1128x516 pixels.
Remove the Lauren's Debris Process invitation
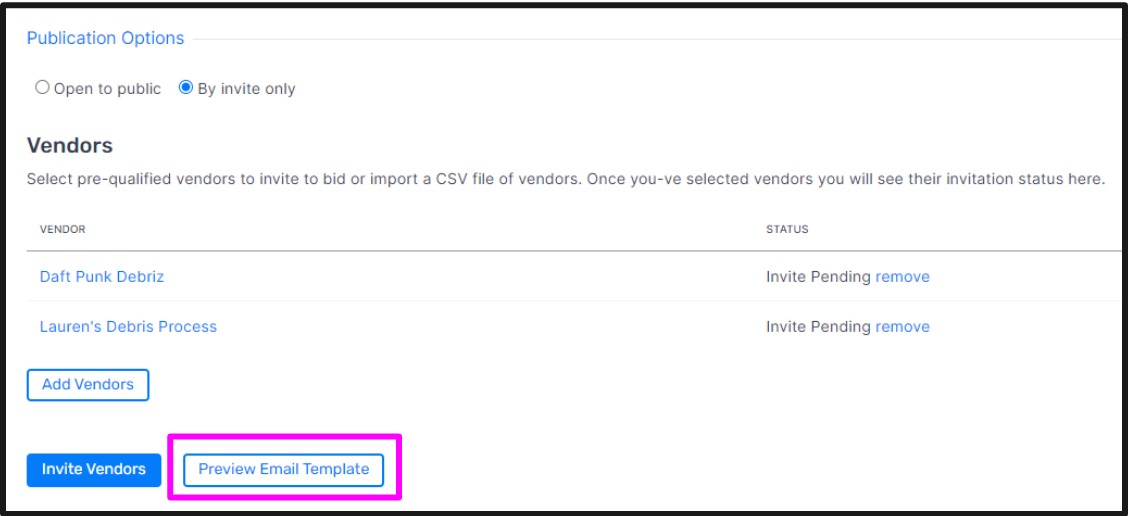(x=902, y=327)
